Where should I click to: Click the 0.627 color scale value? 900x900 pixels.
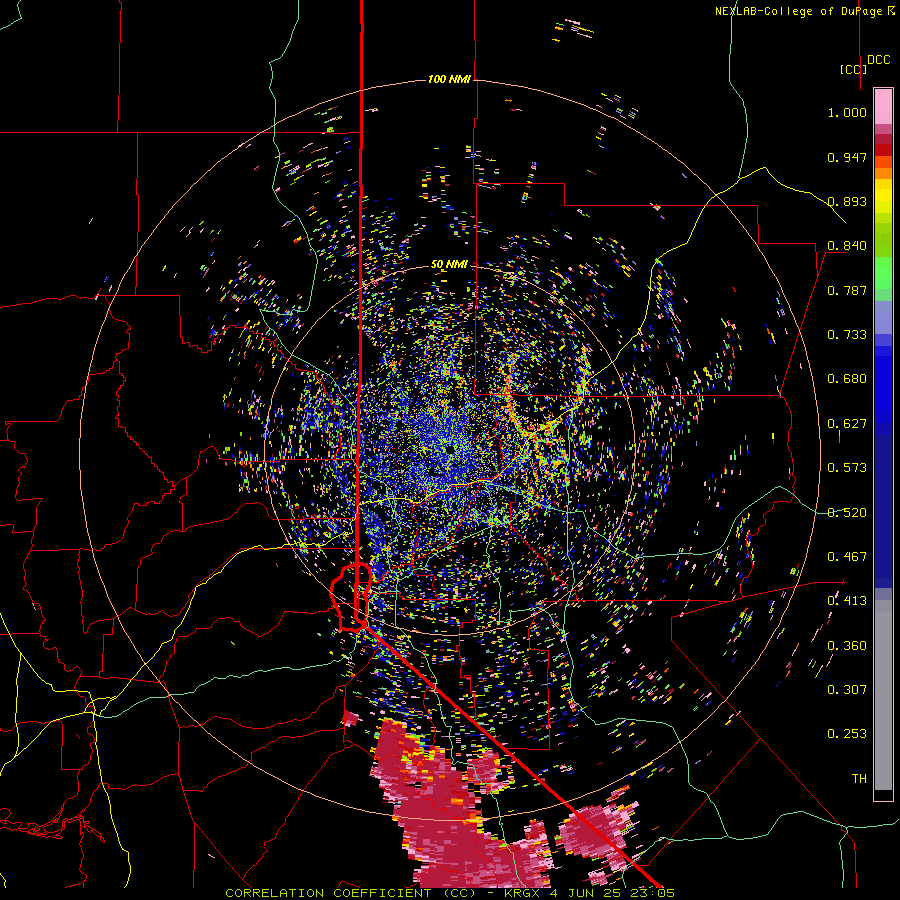[x=847, y=424]
